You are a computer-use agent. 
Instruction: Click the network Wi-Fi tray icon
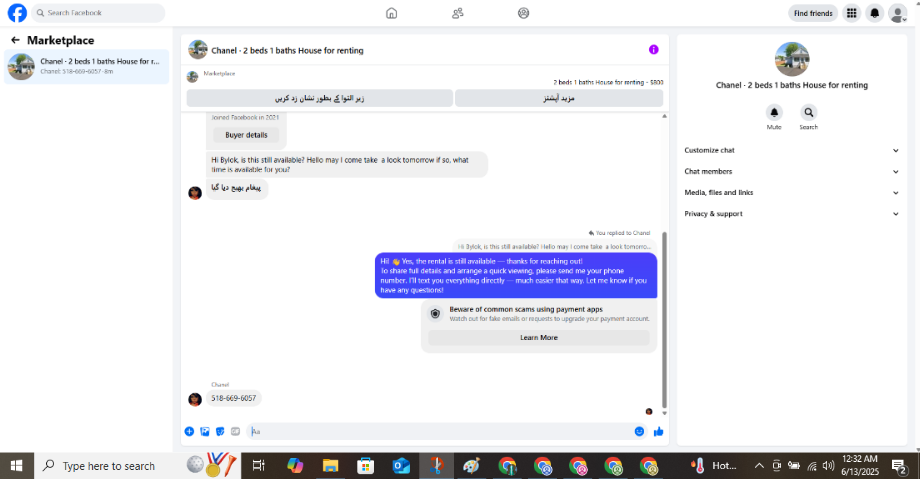[x=812, y=466]
